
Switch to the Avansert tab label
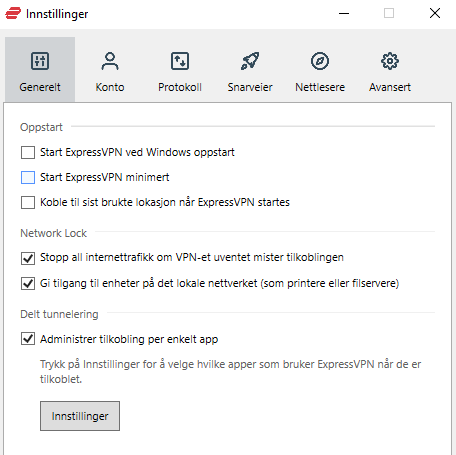click(390, 87)
